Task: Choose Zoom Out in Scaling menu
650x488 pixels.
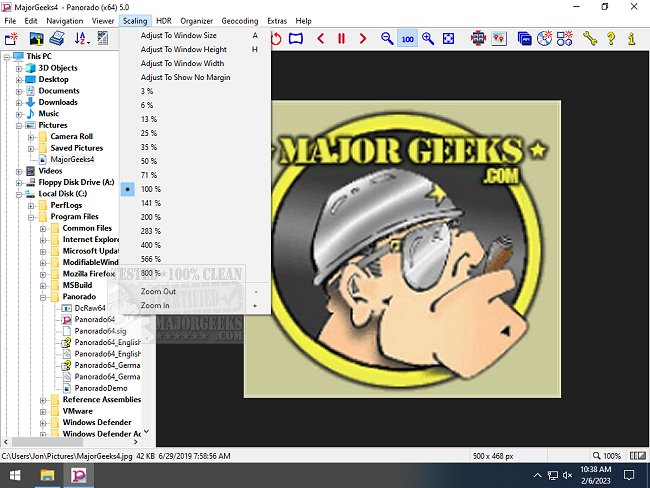Action: (195, 291)
